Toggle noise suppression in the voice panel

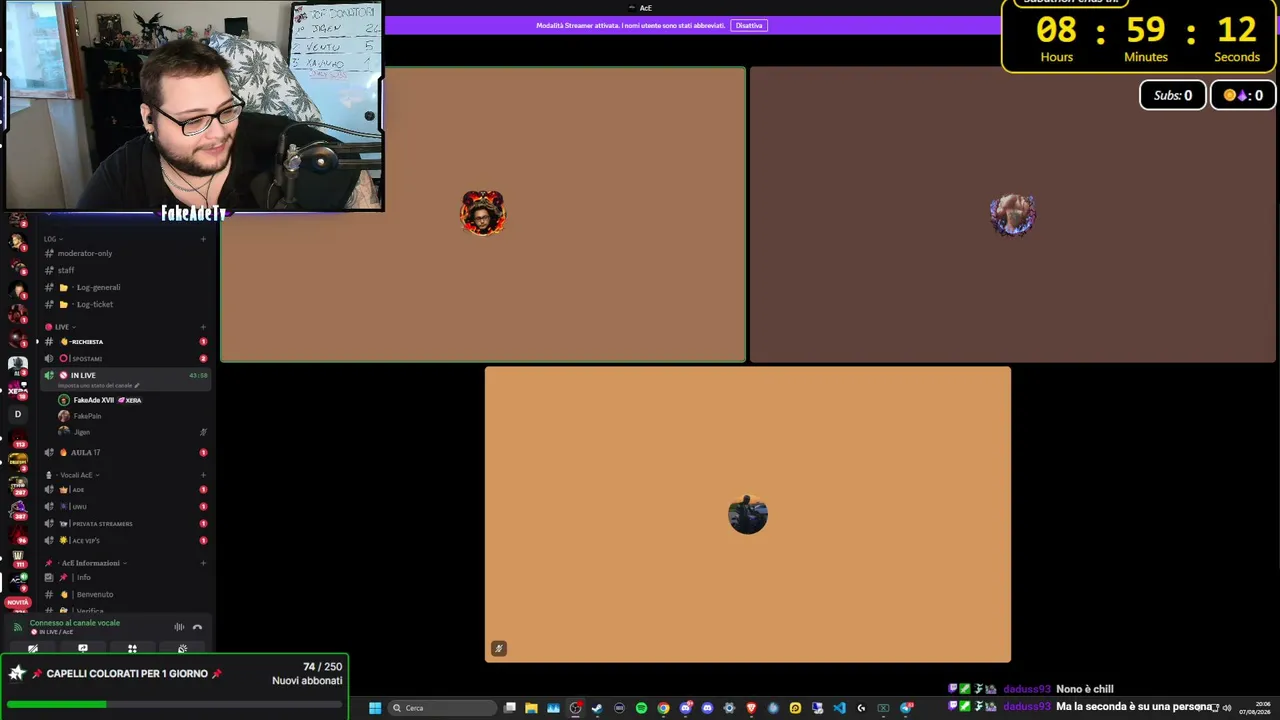click(179, 627)
